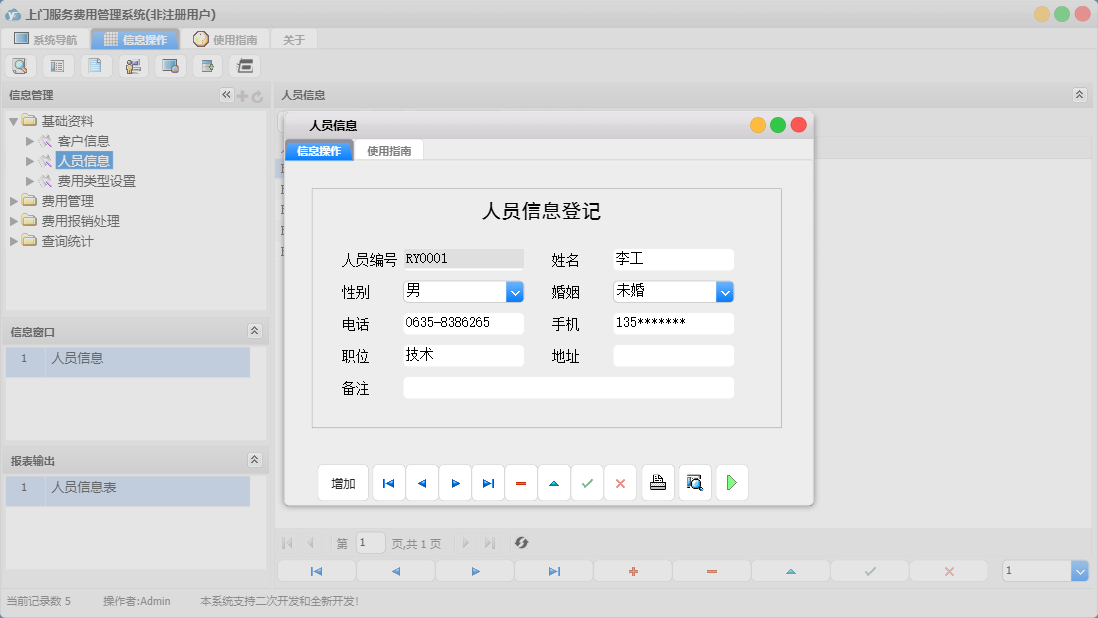Open the 性别 gender dropdown
This screenshot has width=1098, height=618.
coord(514,290)
